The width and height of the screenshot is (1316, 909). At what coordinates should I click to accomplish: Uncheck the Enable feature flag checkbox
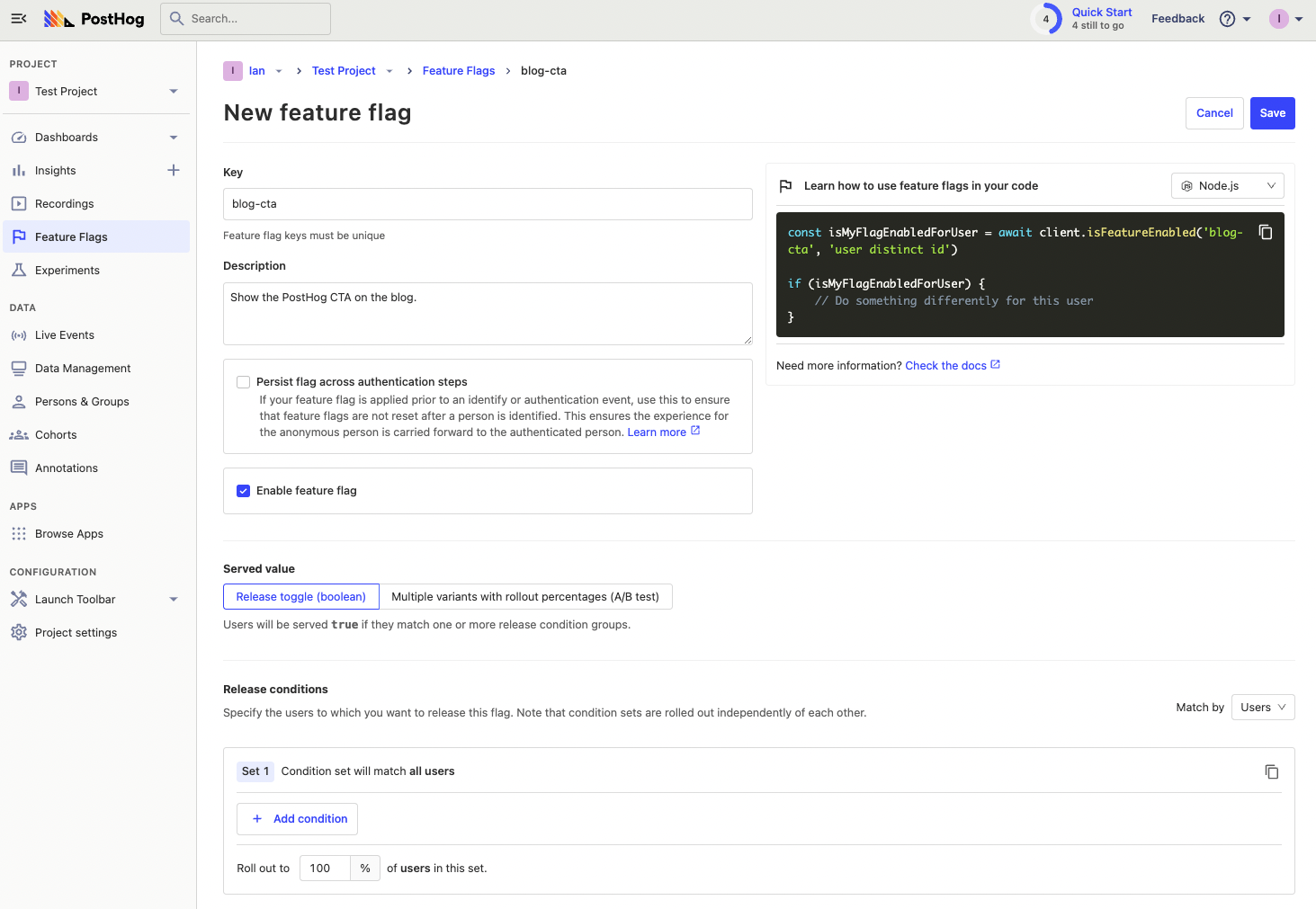tap(243, 491)
